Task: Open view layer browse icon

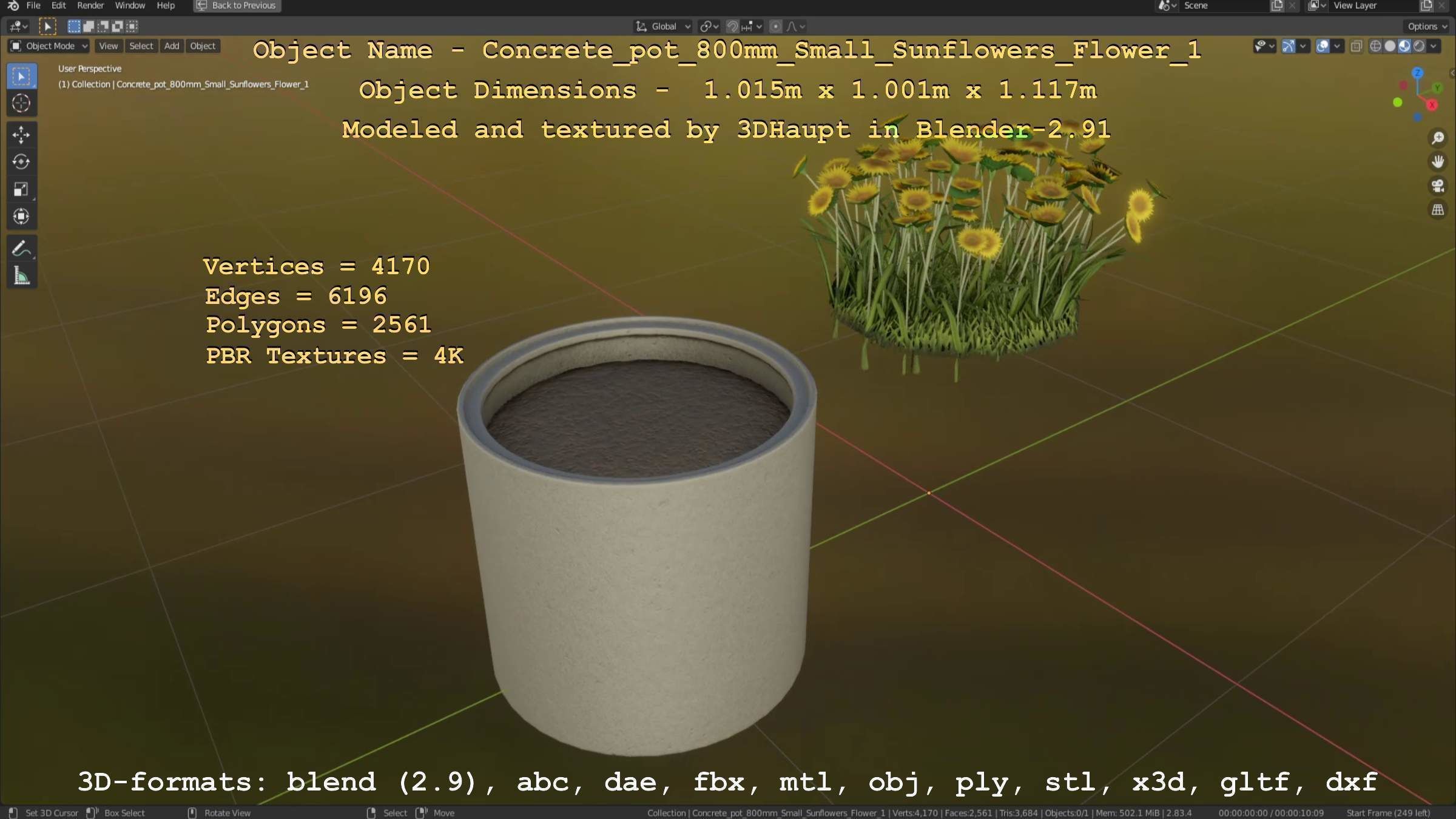Action: point(1316,6)
